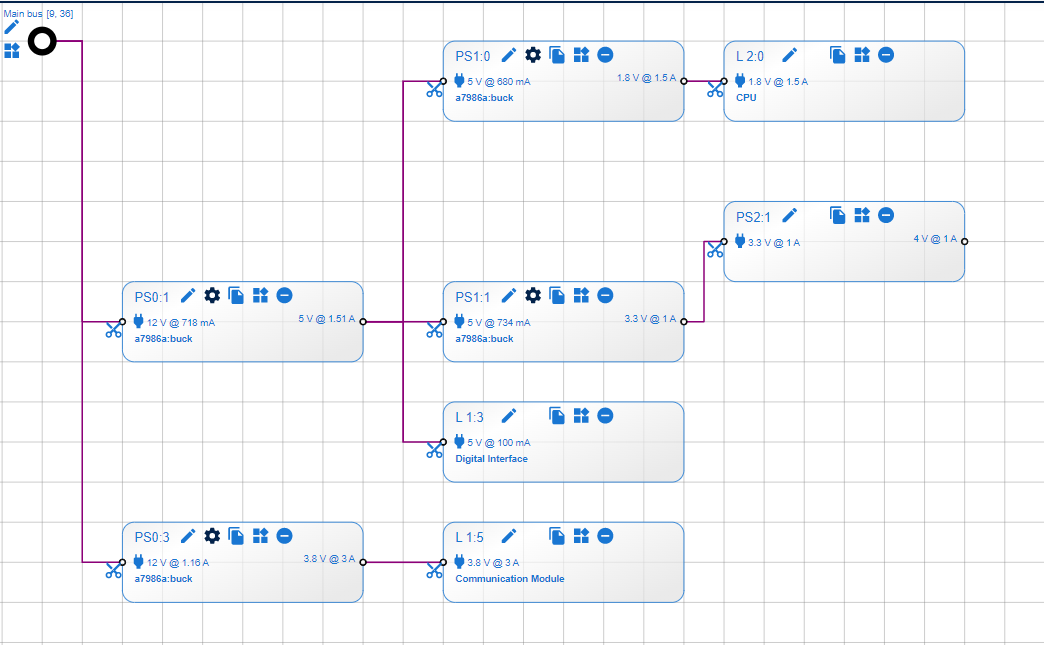Image resolution: width=1044 pixels, height=645 pixels.
Task: Cut PS1:0 input connection with the scissors
Action: (434, 88)
